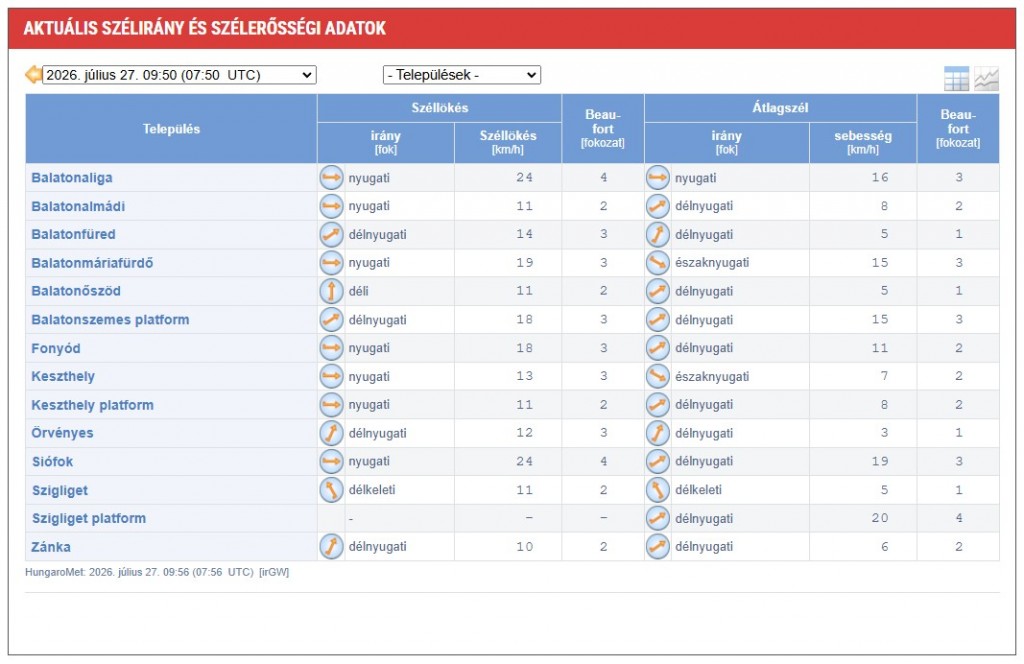Click Siófok average wind direction icon
This screenshot has width=1024, height=664.
(658, 462)
